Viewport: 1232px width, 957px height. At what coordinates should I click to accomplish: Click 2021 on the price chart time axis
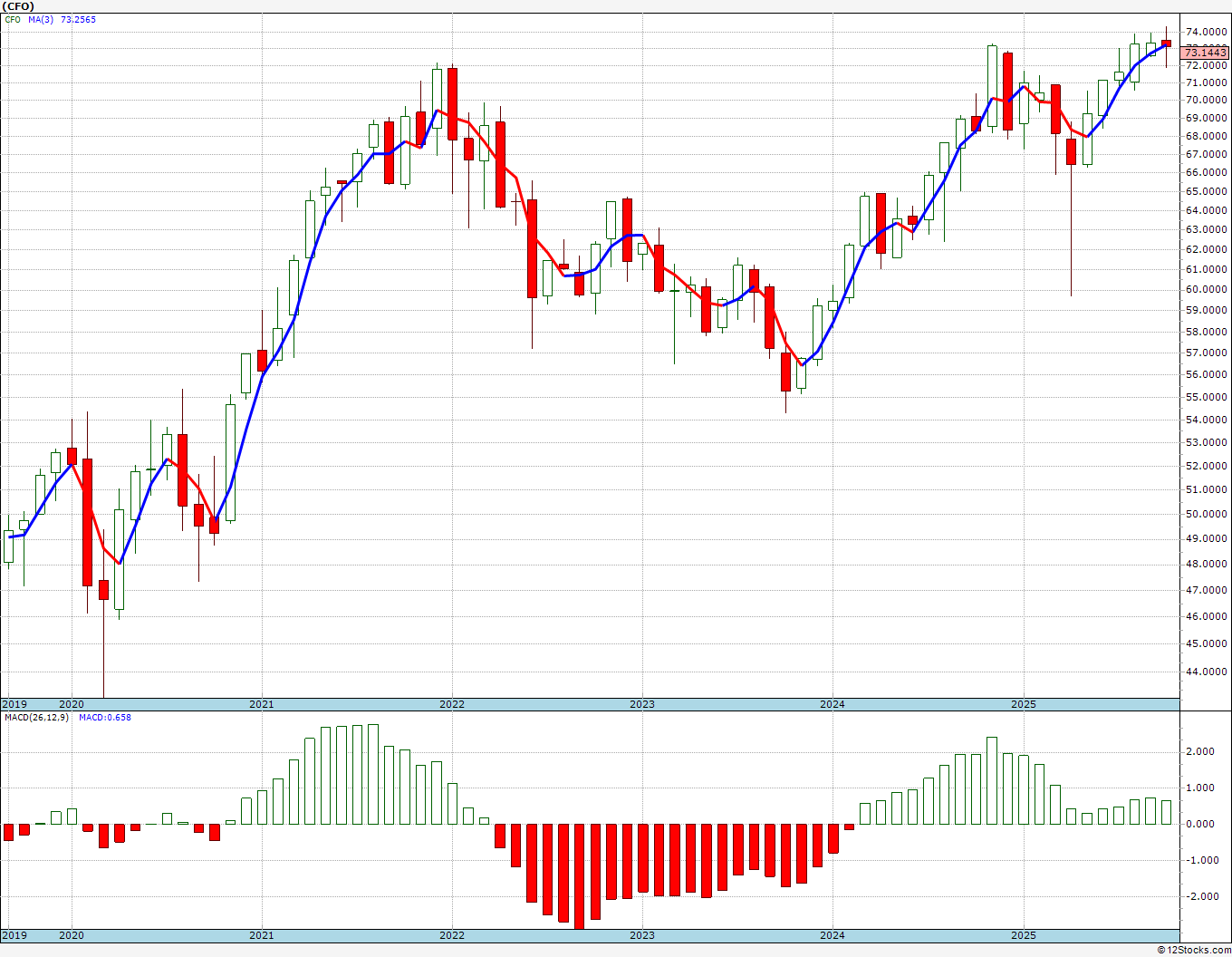coord(262,704)
